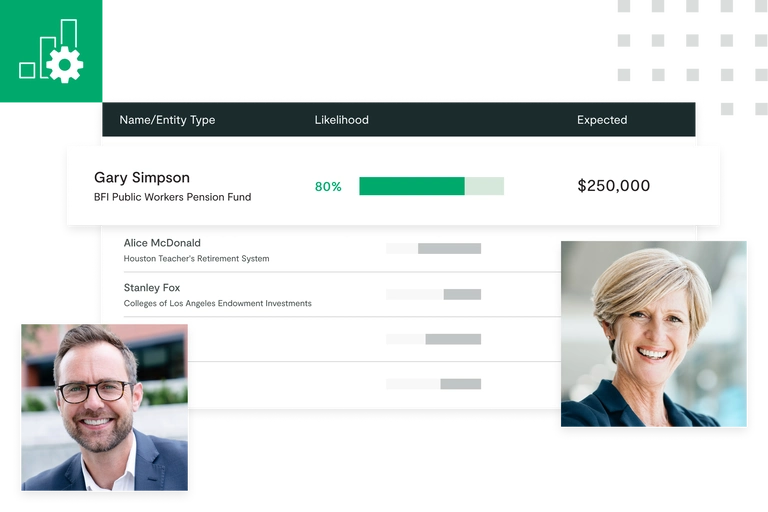
Task: Open Alice McDonald's row
Action: pos(162,243)
